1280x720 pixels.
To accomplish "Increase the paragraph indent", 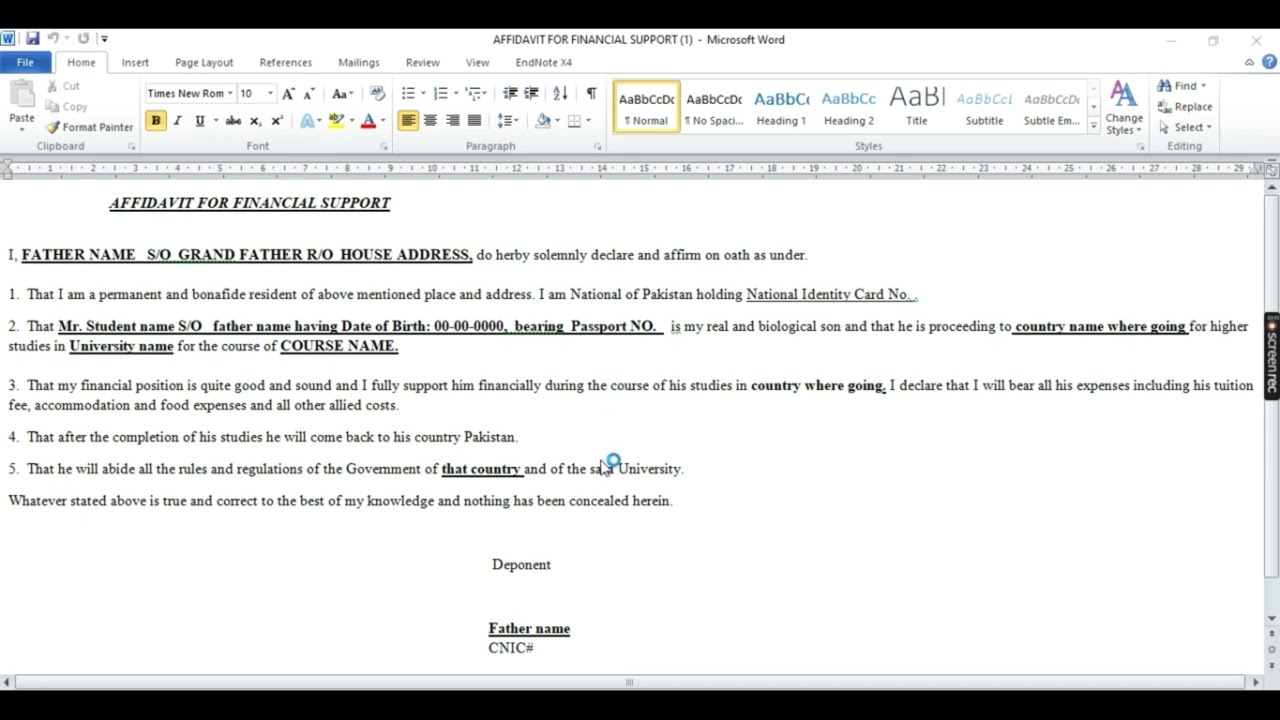I will (531, 94).
